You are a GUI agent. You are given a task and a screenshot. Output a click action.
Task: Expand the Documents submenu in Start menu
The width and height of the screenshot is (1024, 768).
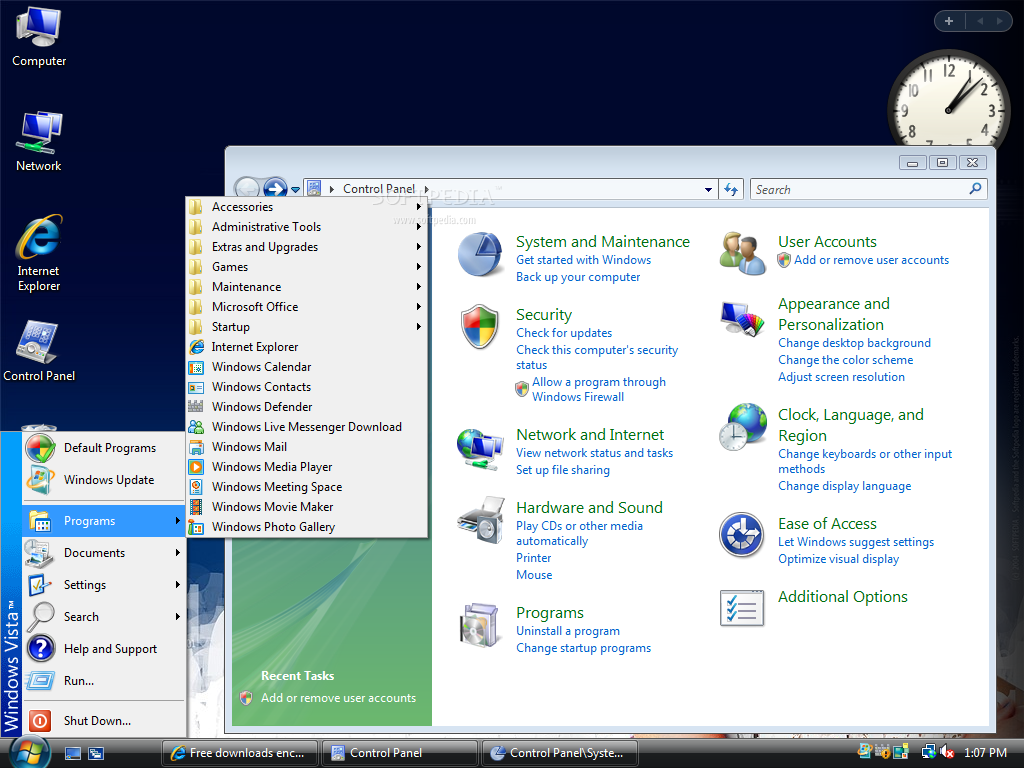pos(104,552)
